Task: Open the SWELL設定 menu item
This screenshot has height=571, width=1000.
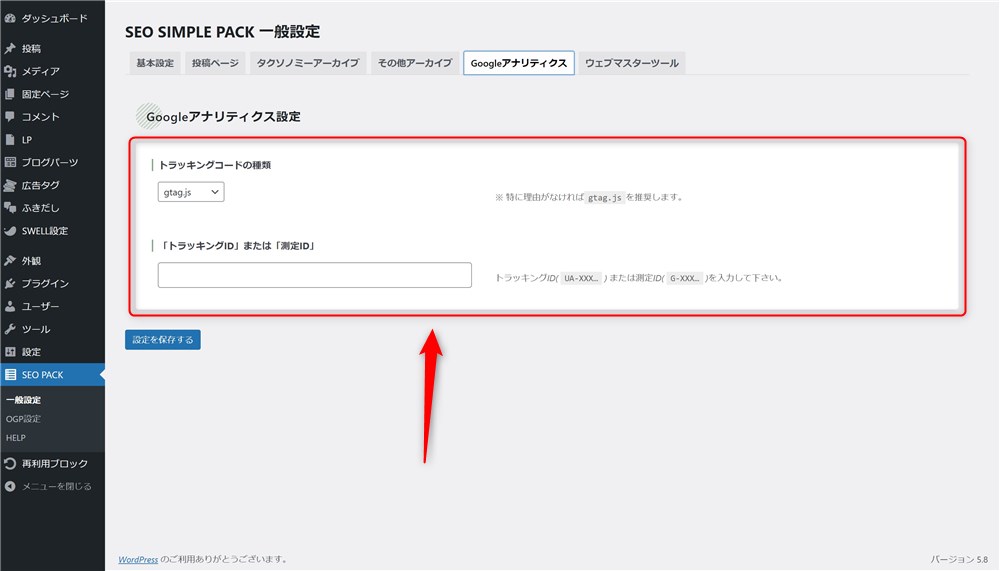Action: [52, 231]
